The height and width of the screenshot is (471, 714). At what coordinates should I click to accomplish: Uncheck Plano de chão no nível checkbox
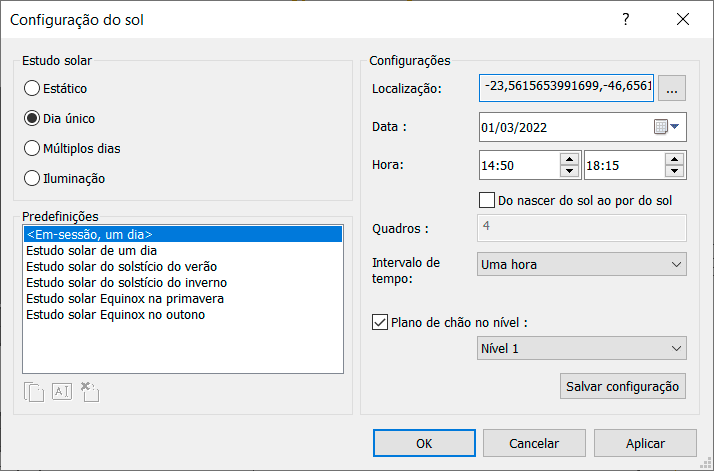379,322
